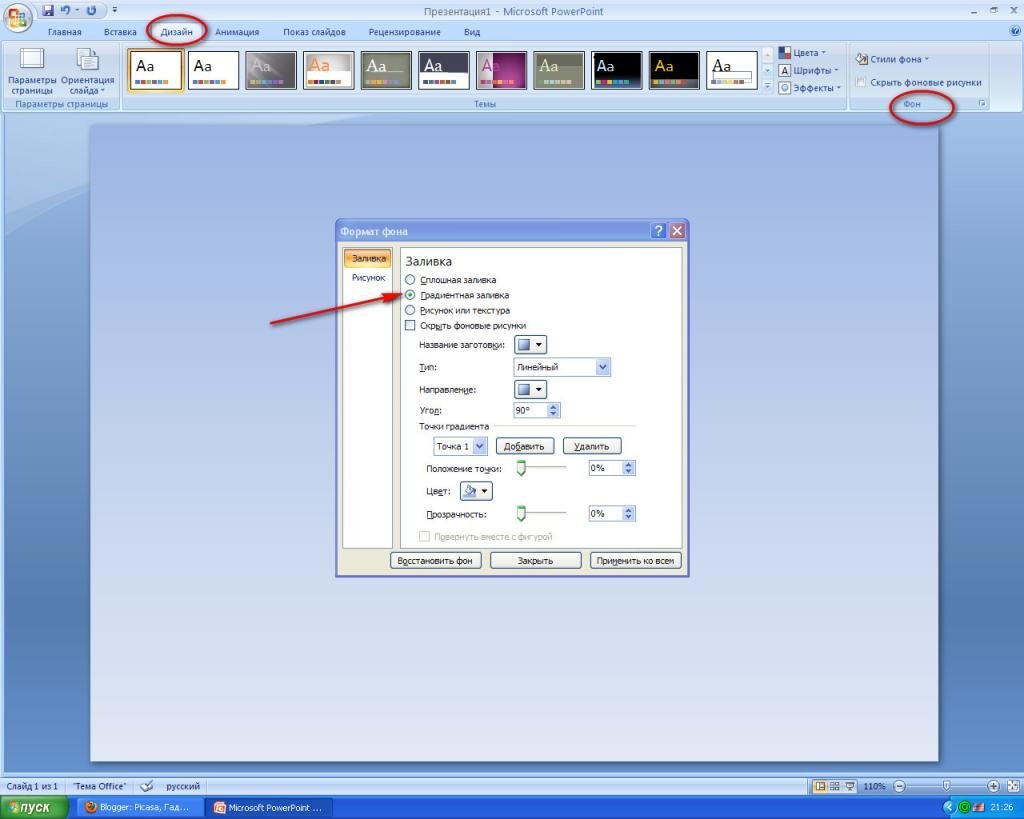Open the Page Setup (Параметры страницы) icon
This screenshot has height=819, width=1024.
(x=31, y=71)
